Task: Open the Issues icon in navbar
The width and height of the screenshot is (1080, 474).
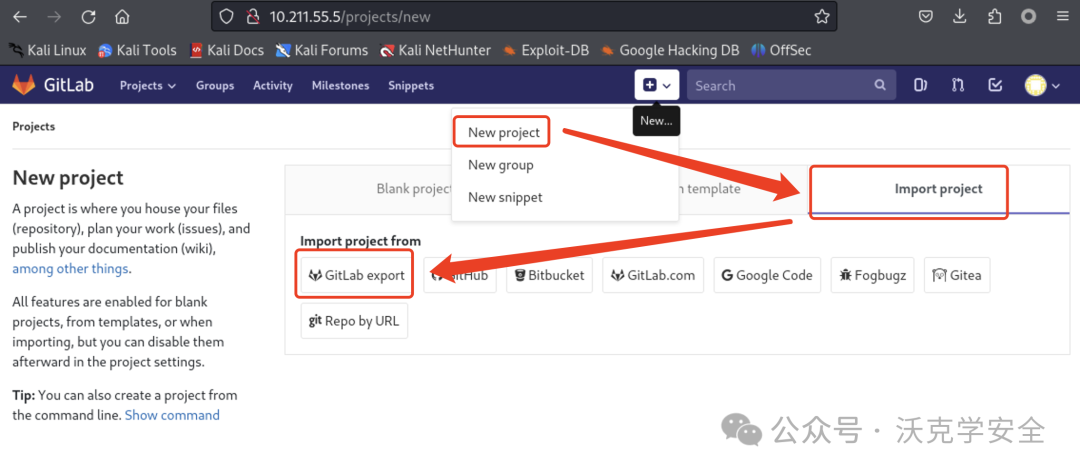Action: tap(920, 85)
